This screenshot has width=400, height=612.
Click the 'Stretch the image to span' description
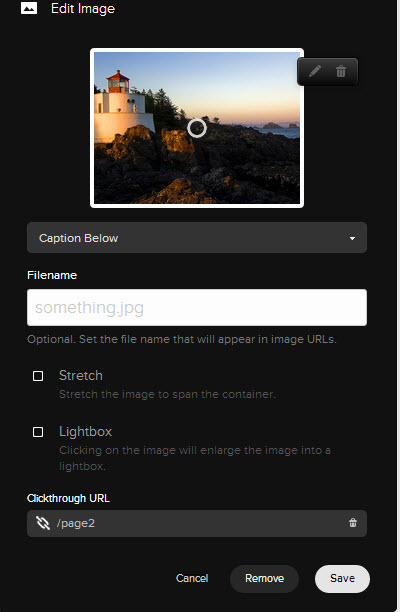click(167, 394)
